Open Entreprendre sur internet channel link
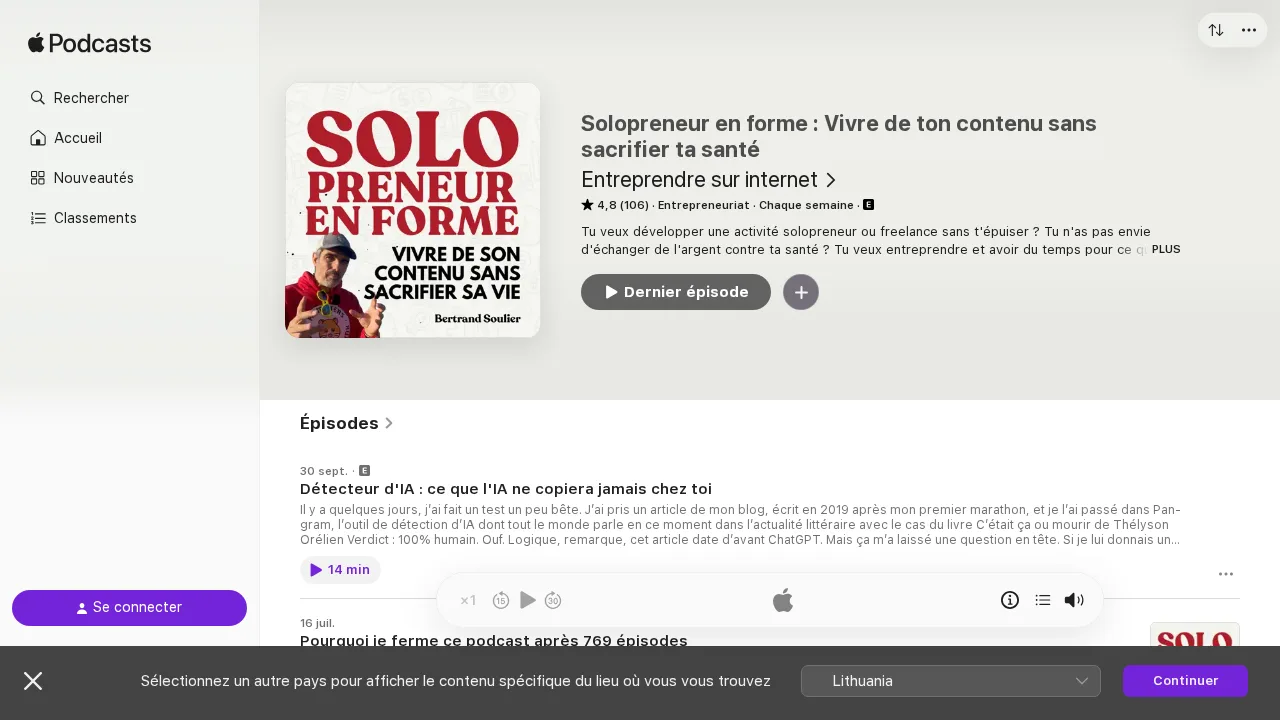The height and width of the screenshot is (720, 1280). 709,180
